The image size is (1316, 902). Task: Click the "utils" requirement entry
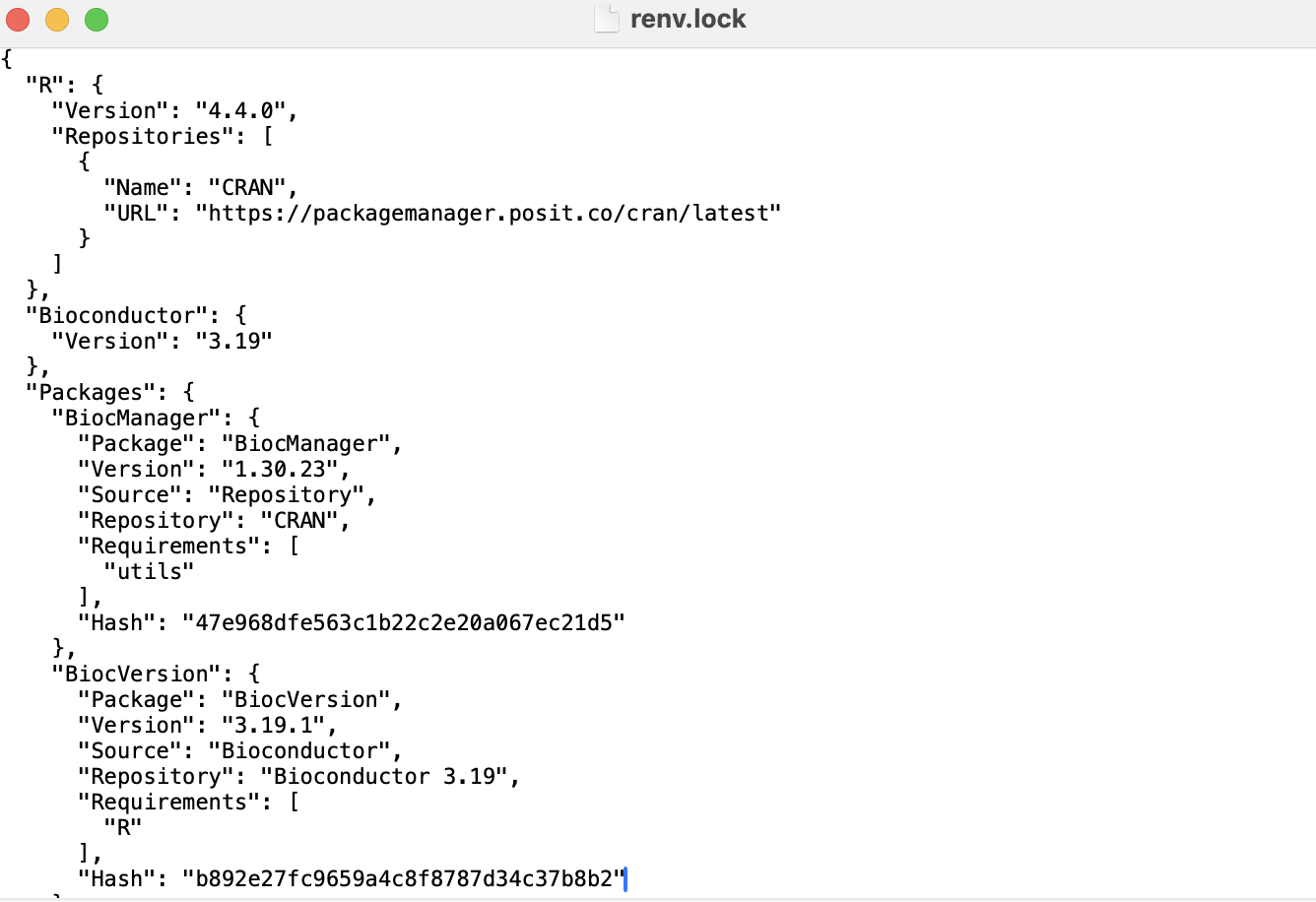pyautogui.click(x=149, y=571)
